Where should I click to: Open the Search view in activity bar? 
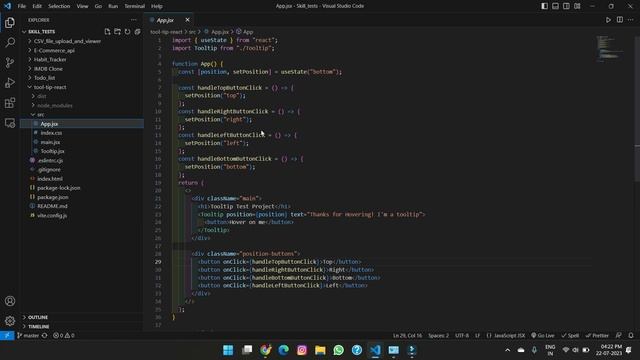(x=10, y=42)
